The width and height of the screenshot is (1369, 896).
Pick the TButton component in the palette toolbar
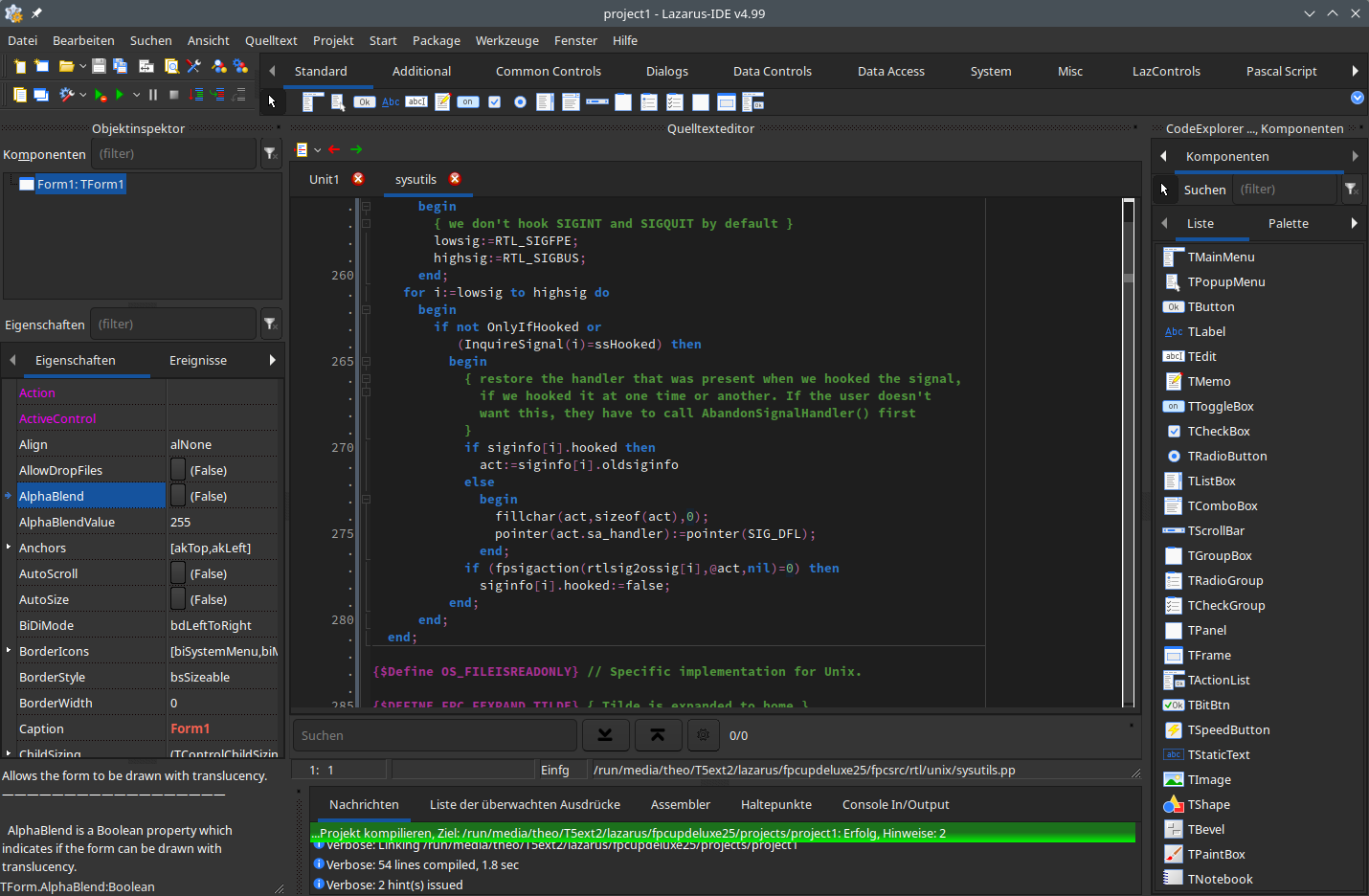(365, 101)
